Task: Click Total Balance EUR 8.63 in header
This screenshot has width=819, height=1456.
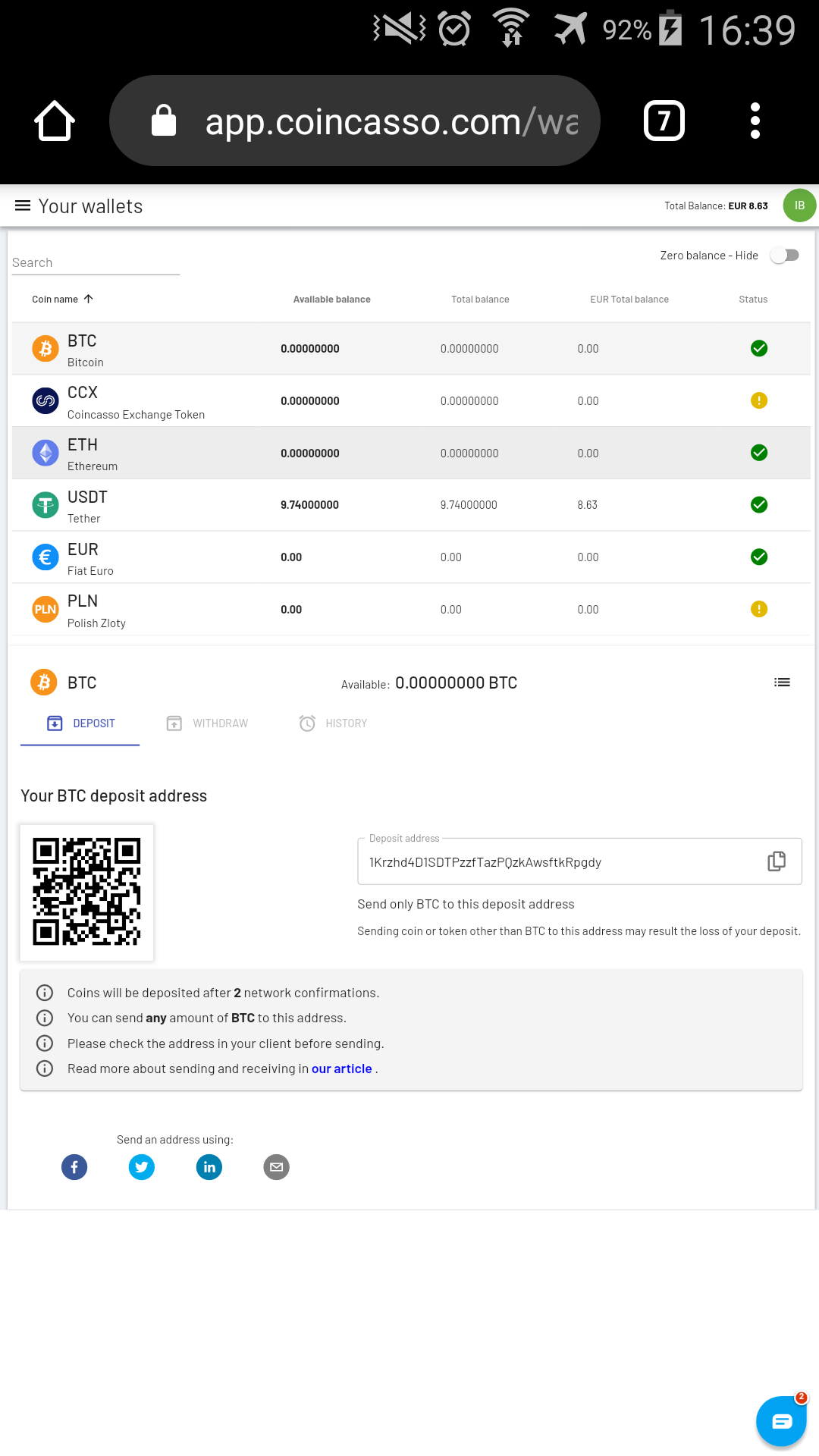Action: pyautogui.click(x=716, y=206)
